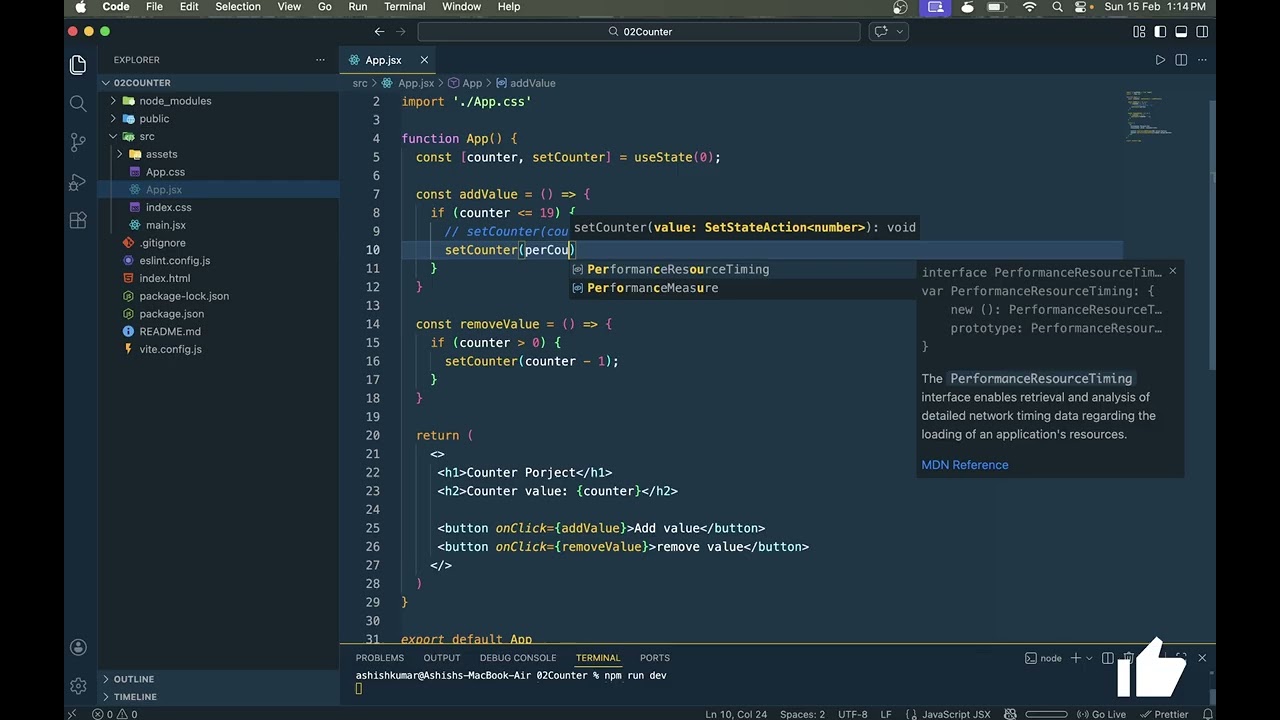Viewport: 1280px width, 720px height.
Task: Toggle the primary side bar
Action: tap(1160, 32)
